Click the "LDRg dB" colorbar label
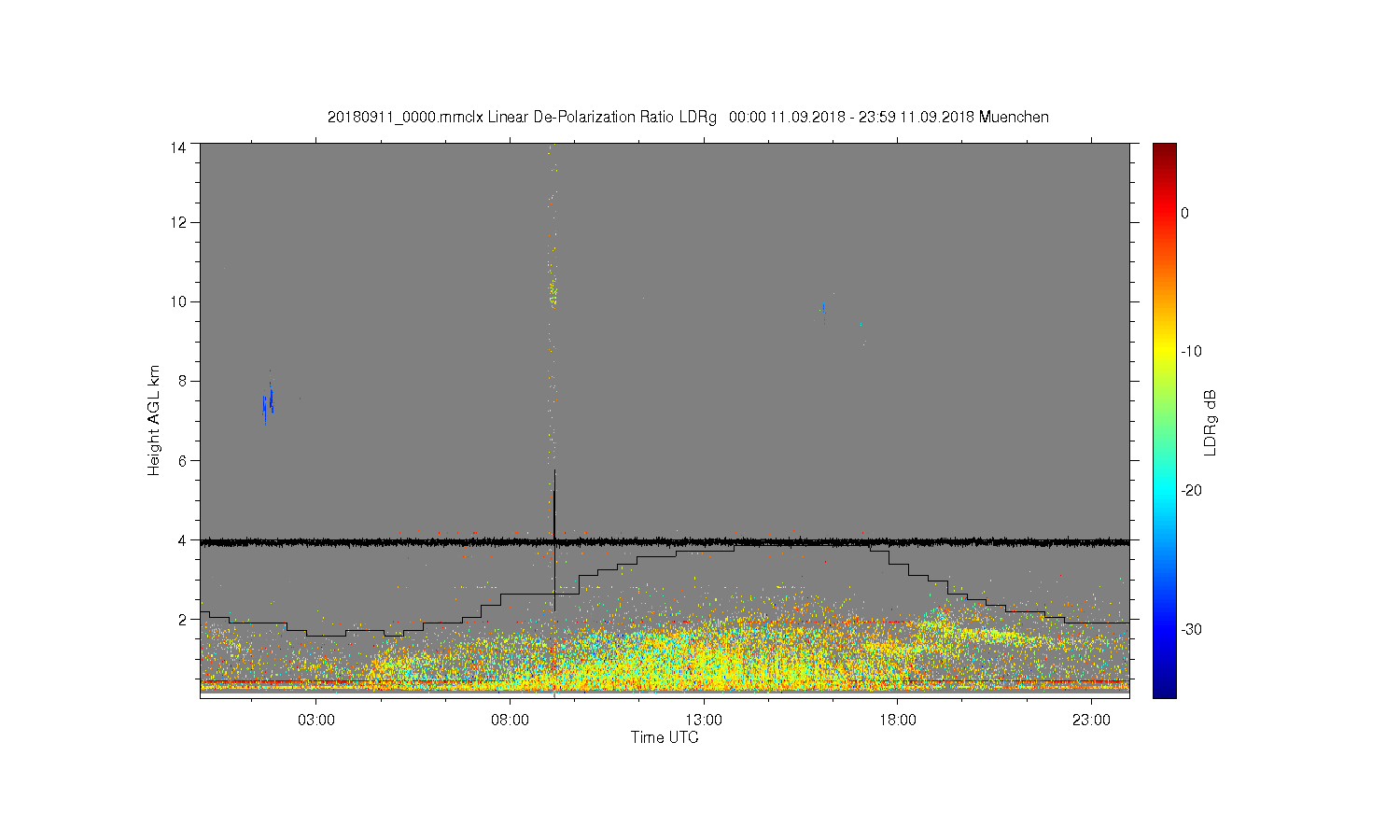The image size is (1400, 840). pos(1211,422)
